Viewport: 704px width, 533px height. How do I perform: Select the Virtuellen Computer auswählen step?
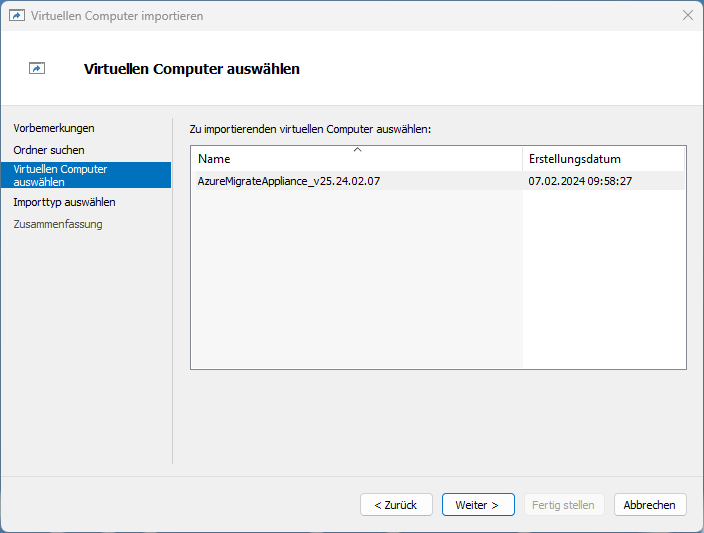pos(86,175)
